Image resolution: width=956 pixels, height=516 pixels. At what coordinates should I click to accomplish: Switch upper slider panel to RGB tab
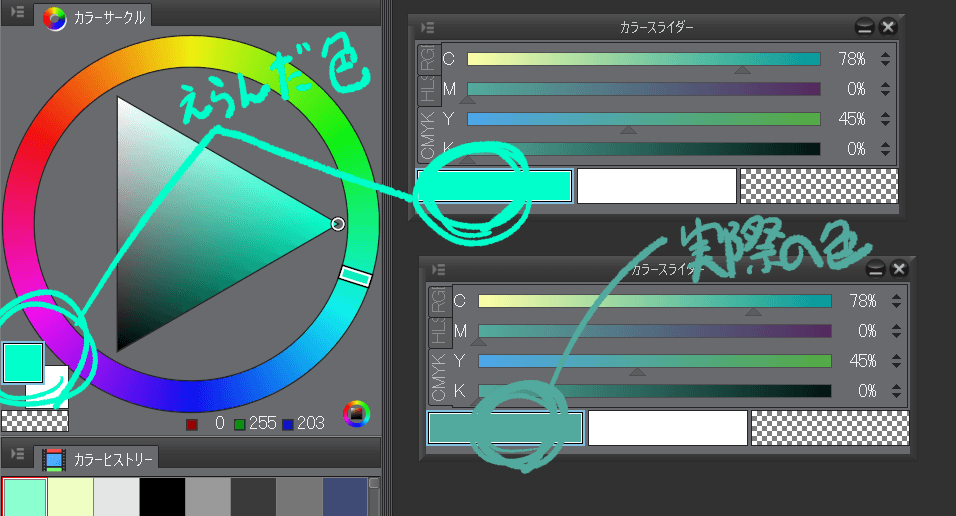coord(428,59)
